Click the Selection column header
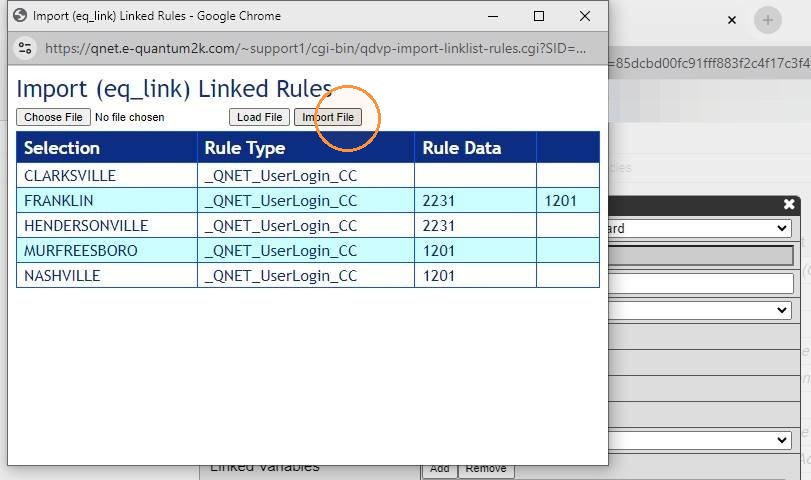Image resolution: width=811 pixels, height=480 pixels. point(107,147)
